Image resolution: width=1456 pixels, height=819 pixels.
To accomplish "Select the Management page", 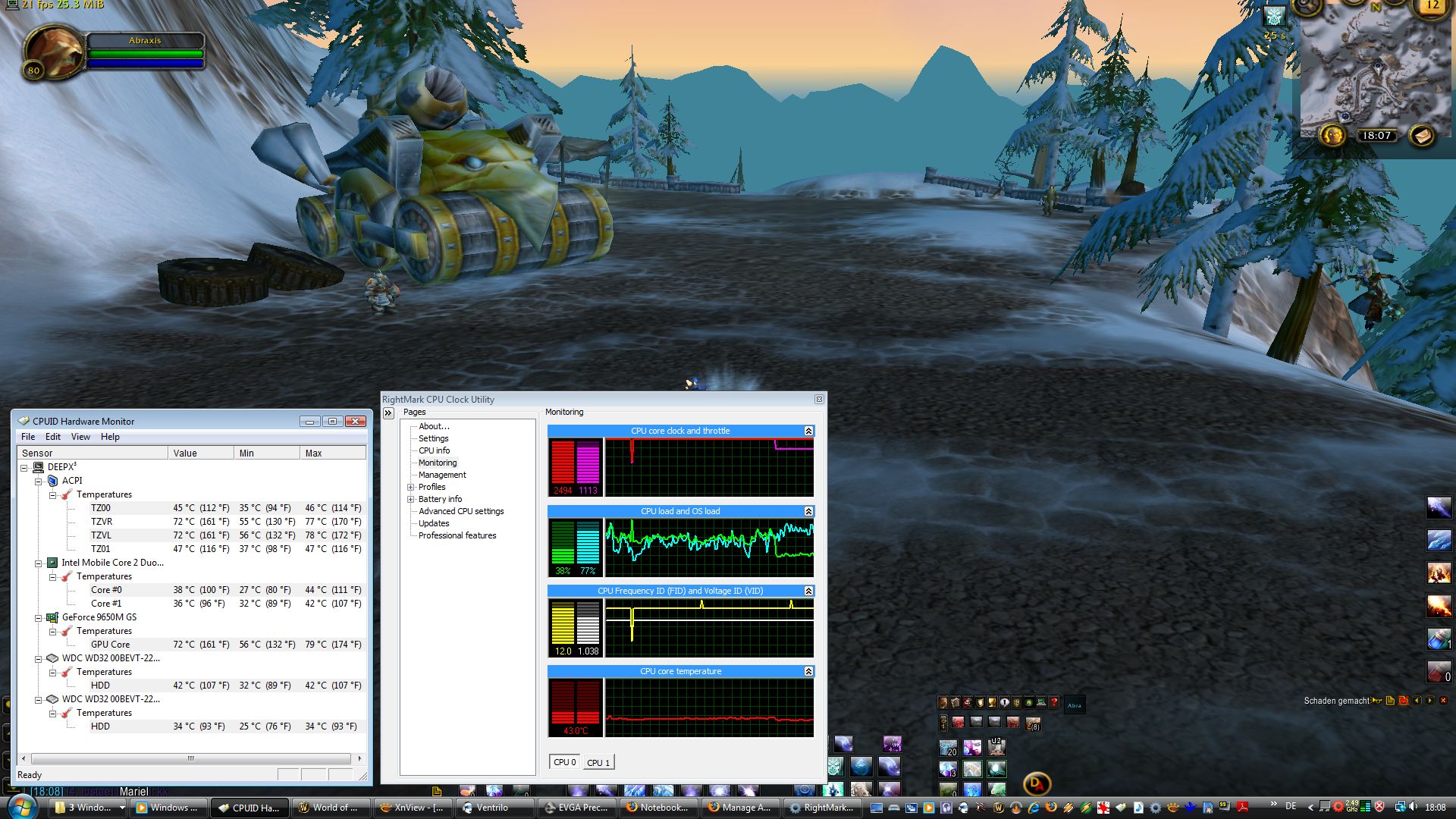I will [442, 475].
